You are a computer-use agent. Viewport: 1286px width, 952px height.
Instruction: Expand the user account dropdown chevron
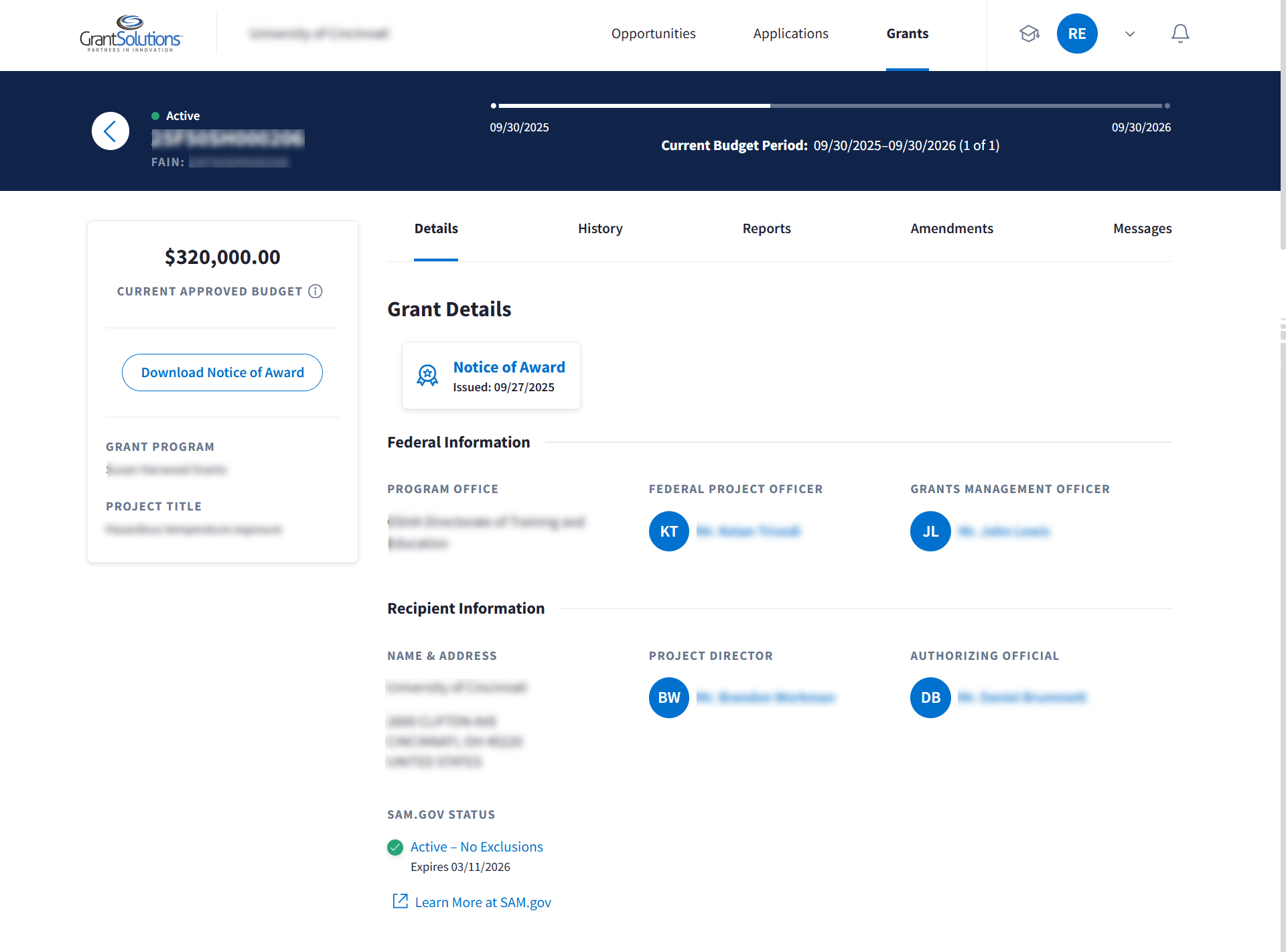pyautogui.click(x=1130, y=33)
